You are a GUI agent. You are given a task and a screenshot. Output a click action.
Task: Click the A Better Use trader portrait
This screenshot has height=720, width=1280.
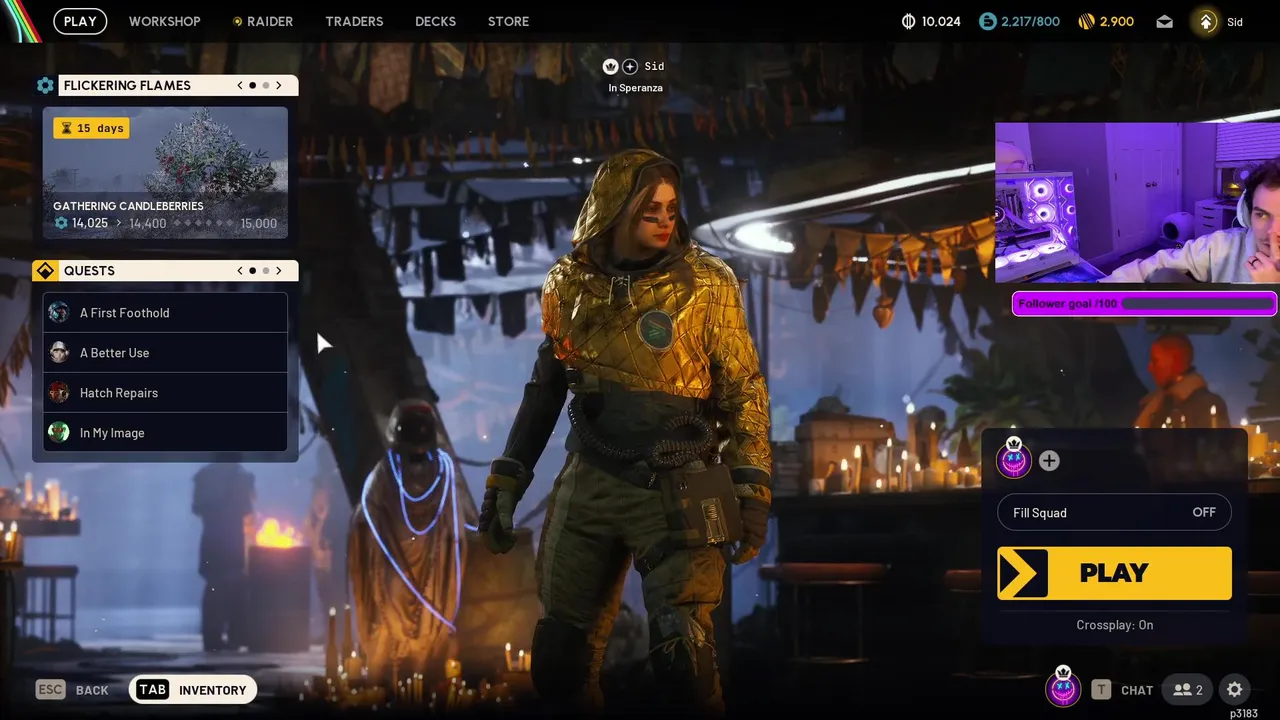click(x=59, y=352)
